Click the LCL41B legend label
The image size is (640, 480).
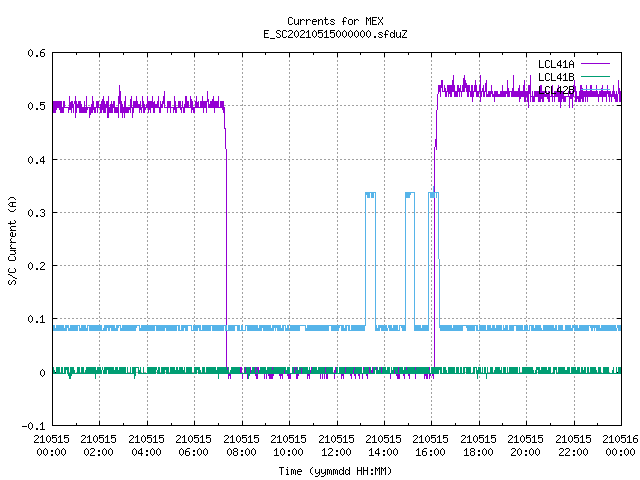556,77
